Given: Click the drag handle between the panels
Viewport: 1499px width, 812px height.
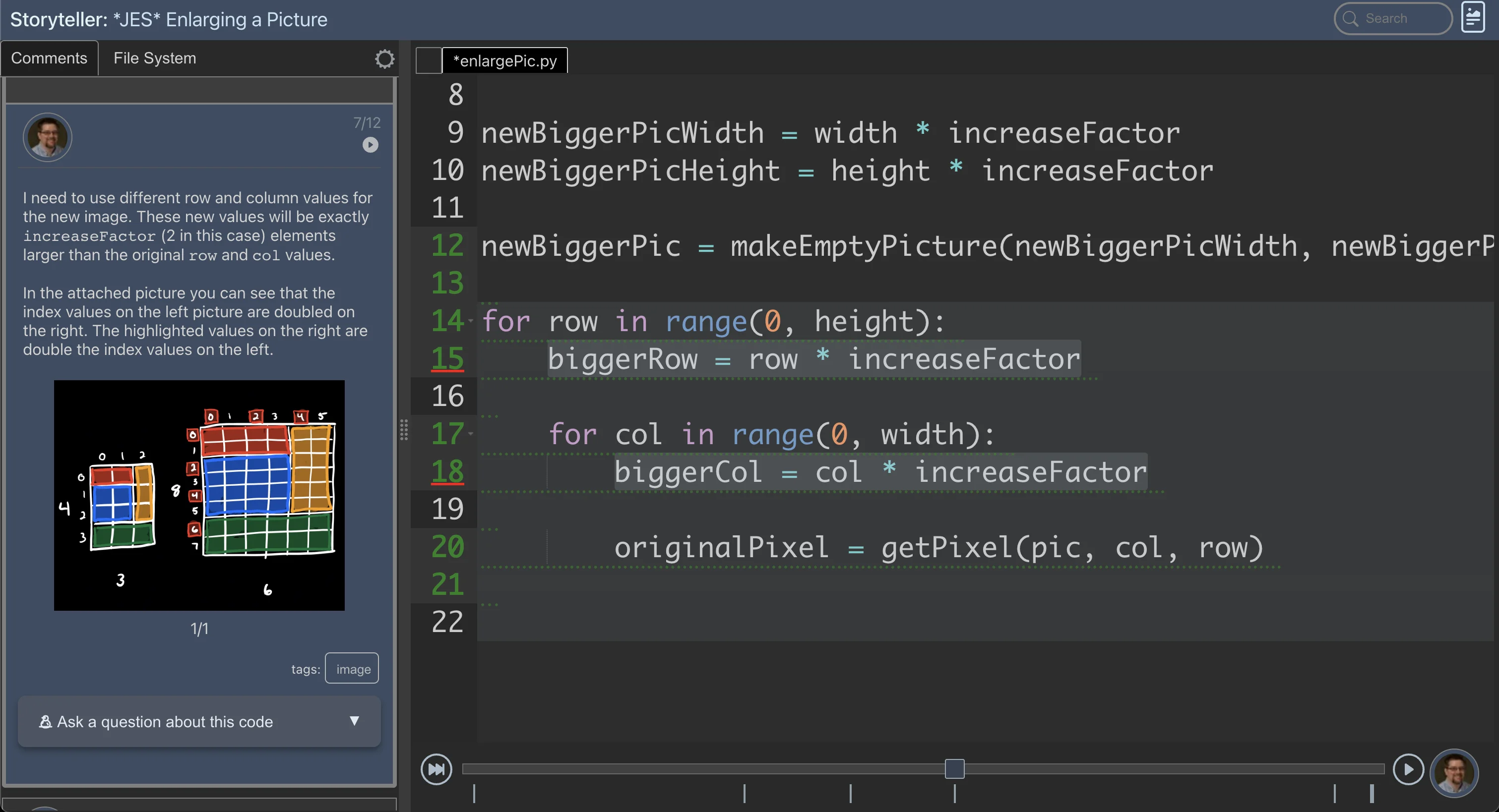Looking at the screenshot, I should (x=404, y=430).
